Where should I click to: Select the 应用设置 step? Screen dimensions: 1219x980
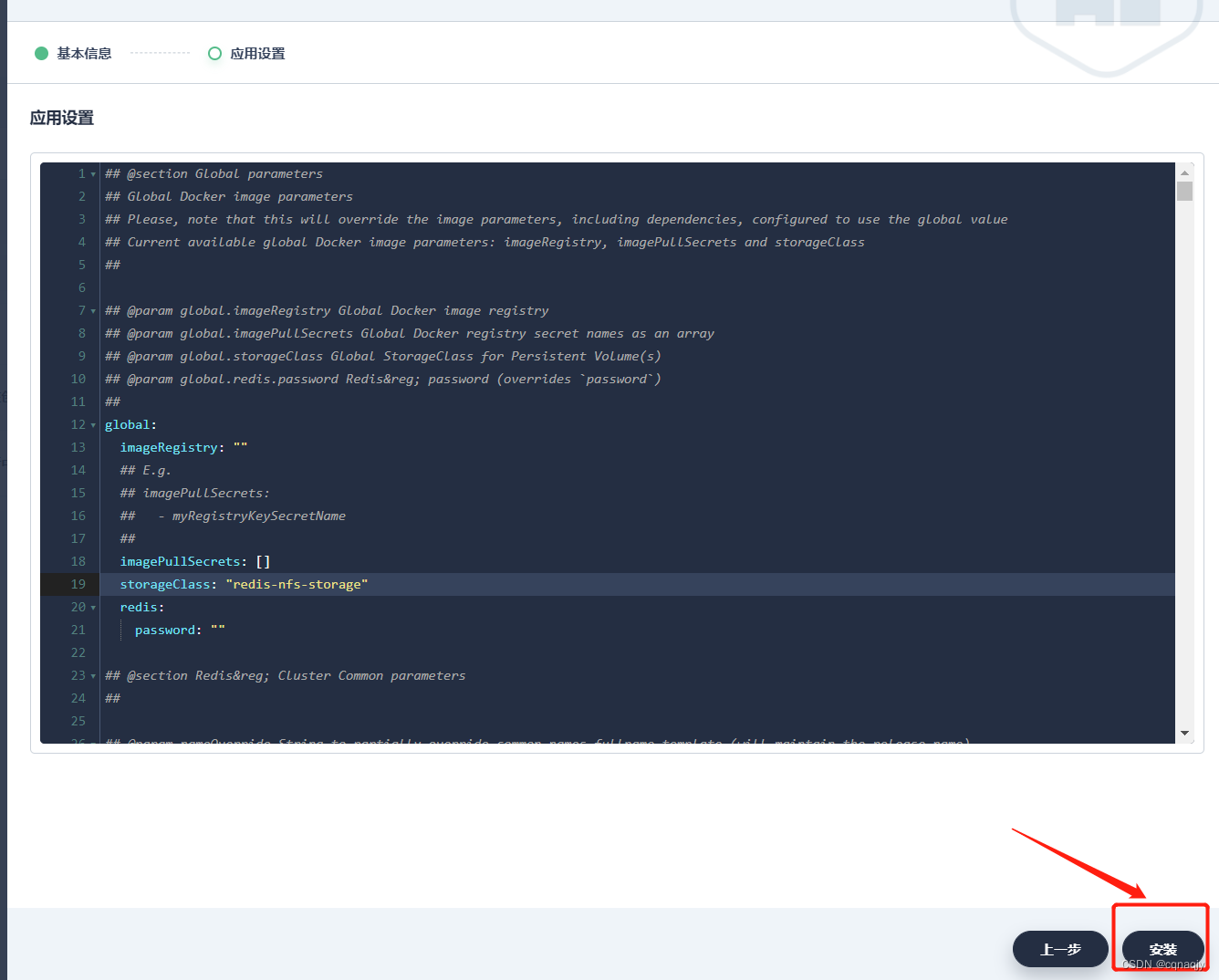(x=257, y=54)
